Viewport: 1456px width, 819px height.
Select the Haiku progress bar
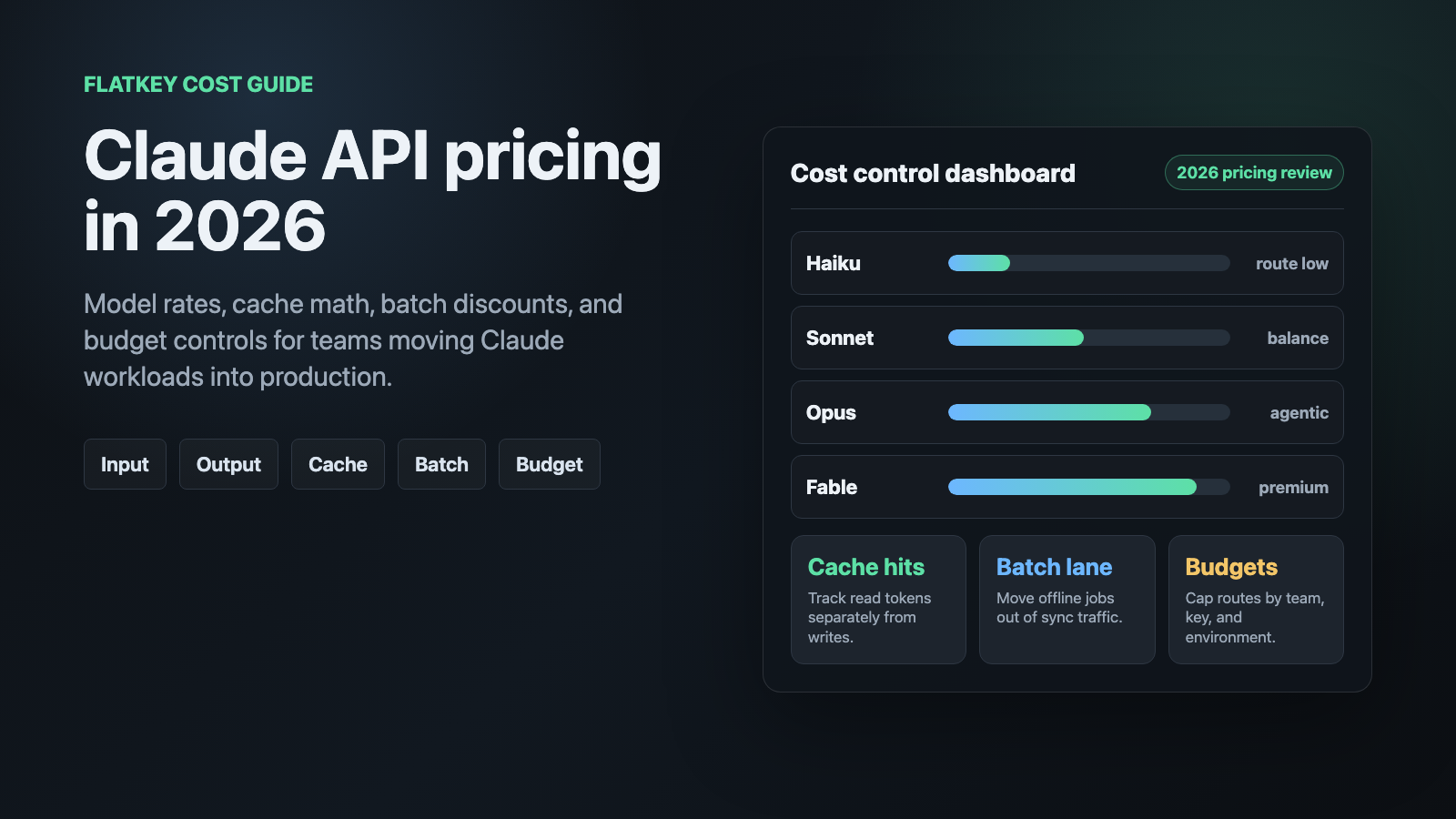1088,263
